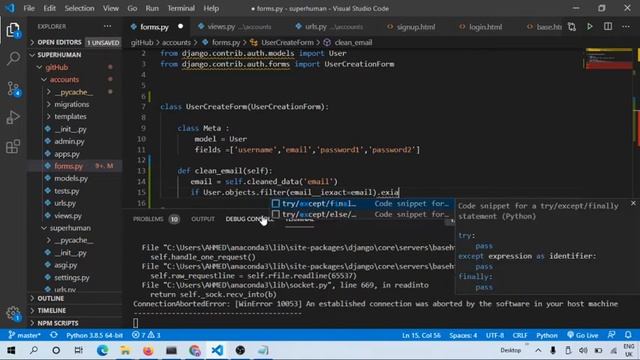
Task: Switch to views.py editor tab
Action: point(234,27)
